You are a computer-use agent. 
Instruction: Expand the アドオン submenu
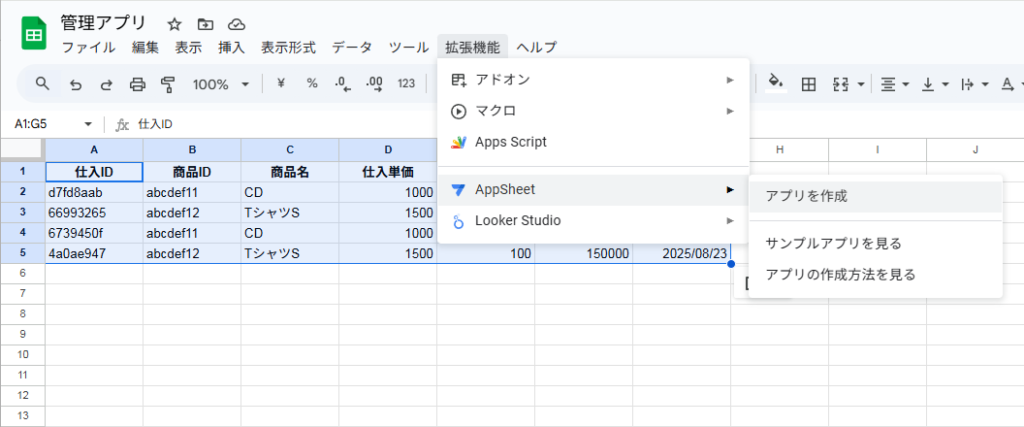[593, 79]
